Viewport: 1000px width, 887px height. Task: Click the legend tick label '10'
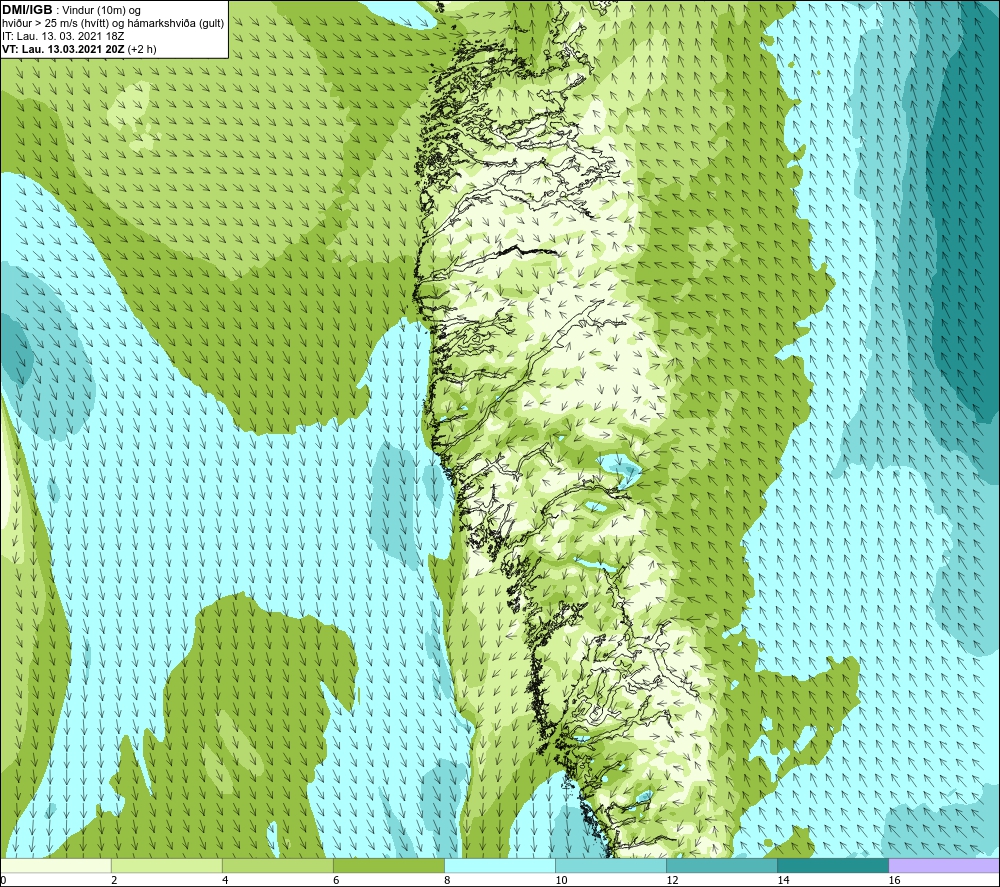(x=561, y=880)
